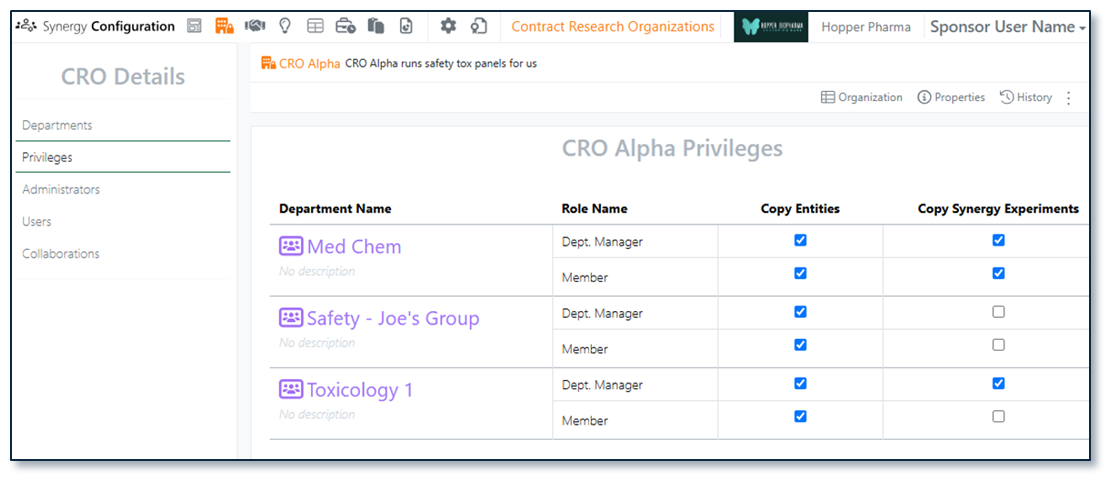Image resolution: width=1108 pixels, height=480 pixels.
Task: Click the Copy Synergy Experiments column header
Action: (x=998, y=209)
